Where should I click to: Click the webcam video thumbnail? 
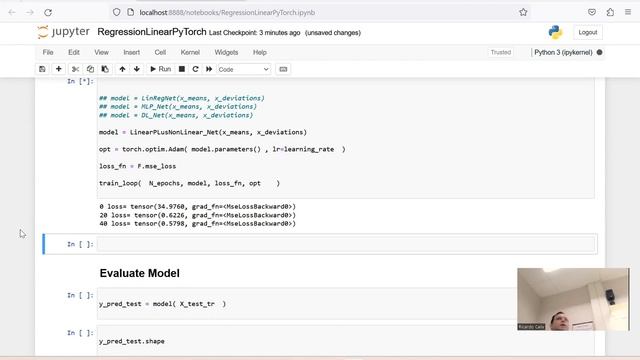[x=573, y=299]
